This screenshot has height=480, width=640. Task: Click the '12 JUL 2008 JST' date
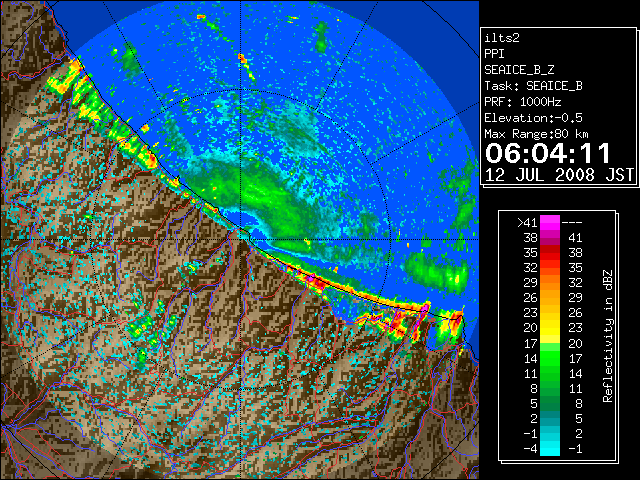[559, 175]
